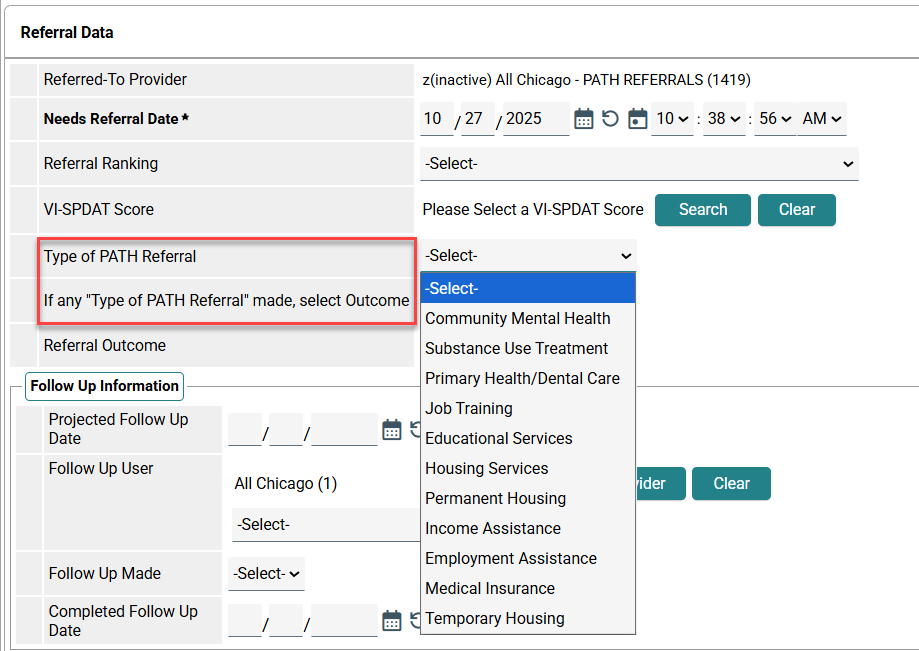The width and height of the screenshot is (919, 651).
Task: Open calendar for Completed Follow Up Date
Action: (x=392, y=621)
